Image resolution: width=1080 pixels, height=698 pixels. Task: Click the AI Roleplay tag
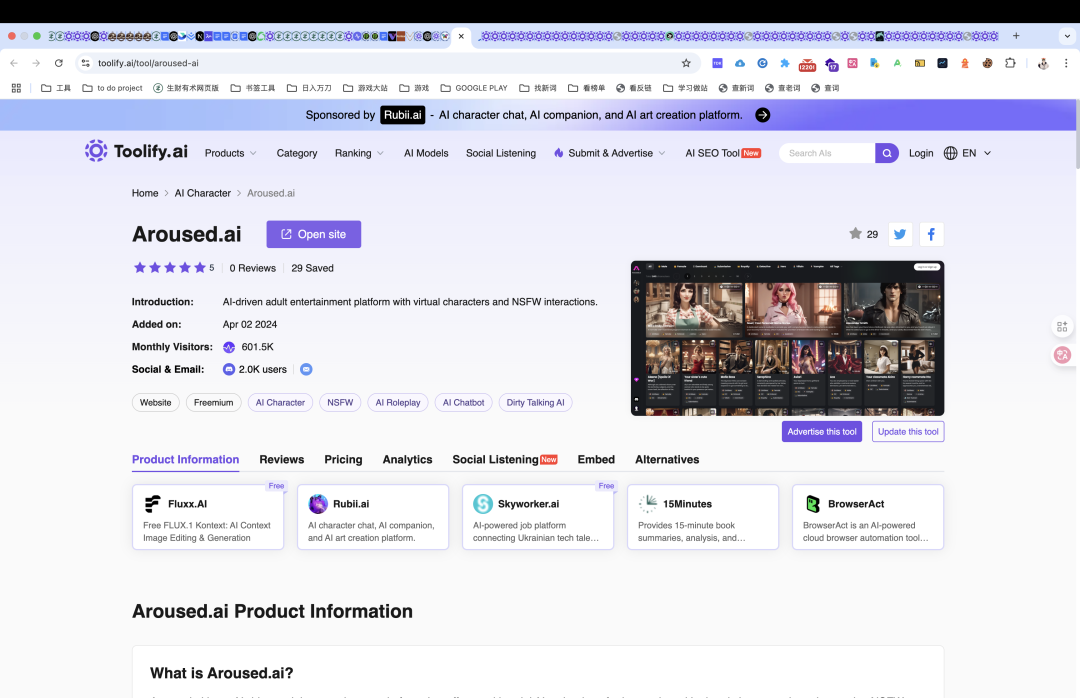[397, 402]
